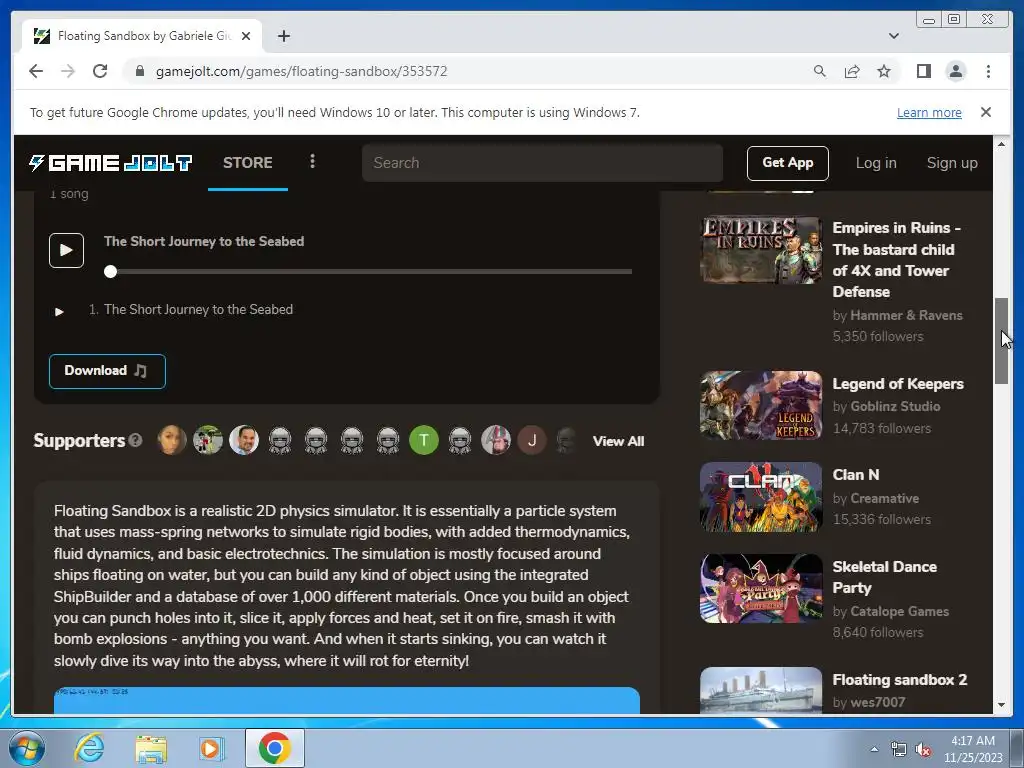Viewport: 1024px width, 768px height.
Task: Reload the page in Chrome
Action: [100, 71]
